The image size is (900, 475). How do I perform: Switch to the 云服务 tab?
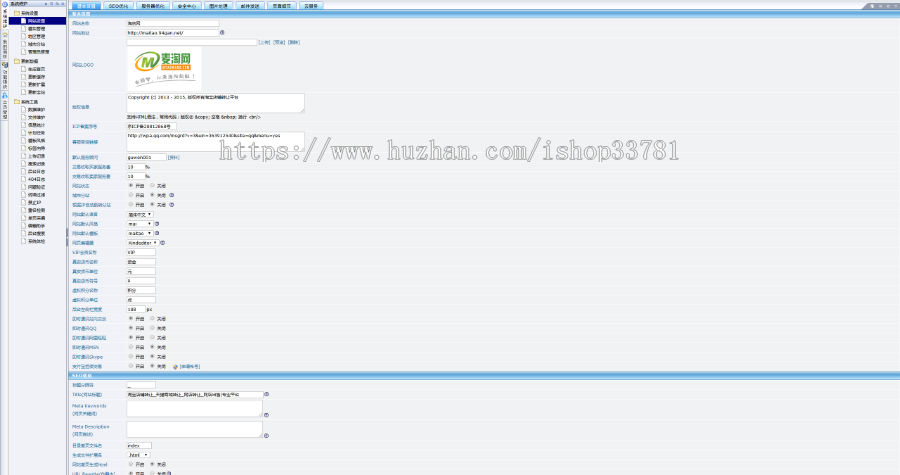tap(311, 6)
